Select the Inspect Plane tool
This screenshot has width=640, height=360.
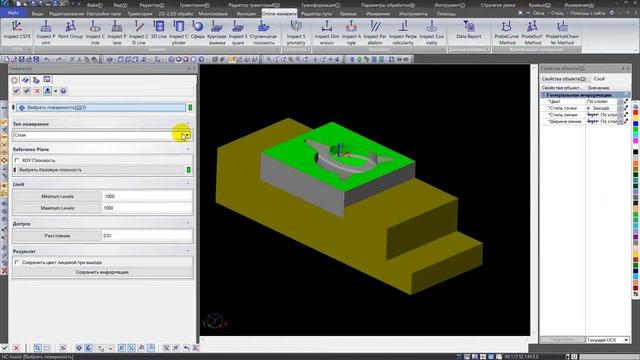click(x=117, y=32)
